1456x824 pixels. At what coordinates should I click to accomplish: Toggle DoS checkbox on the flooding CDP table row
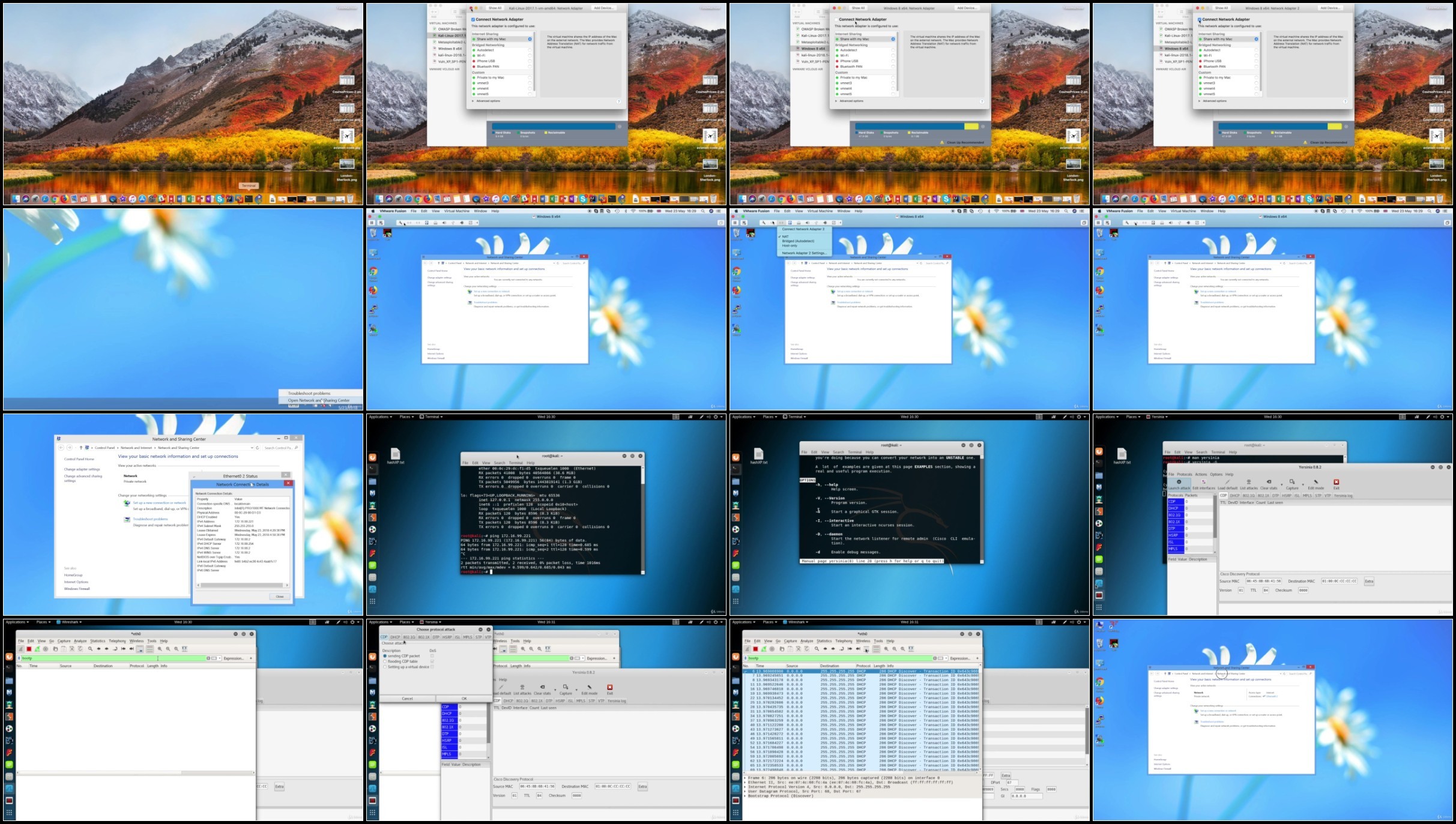click(x=432, y=661)
